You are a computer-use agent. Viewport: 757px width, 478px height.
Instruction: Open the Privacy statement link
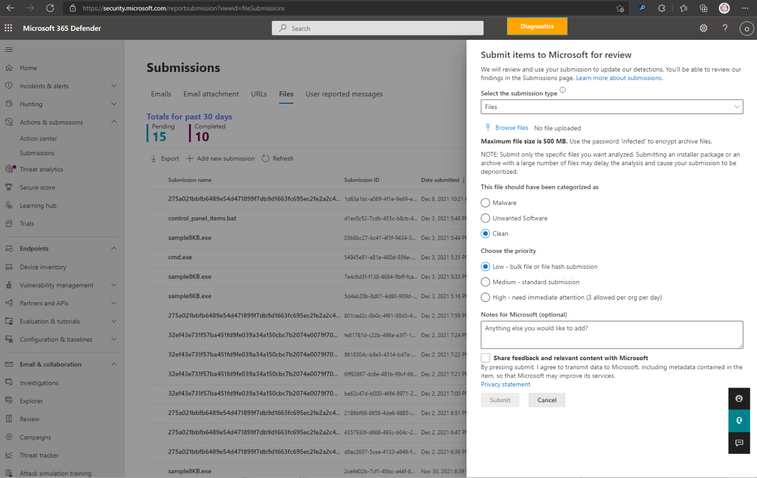tap(505, 384)
